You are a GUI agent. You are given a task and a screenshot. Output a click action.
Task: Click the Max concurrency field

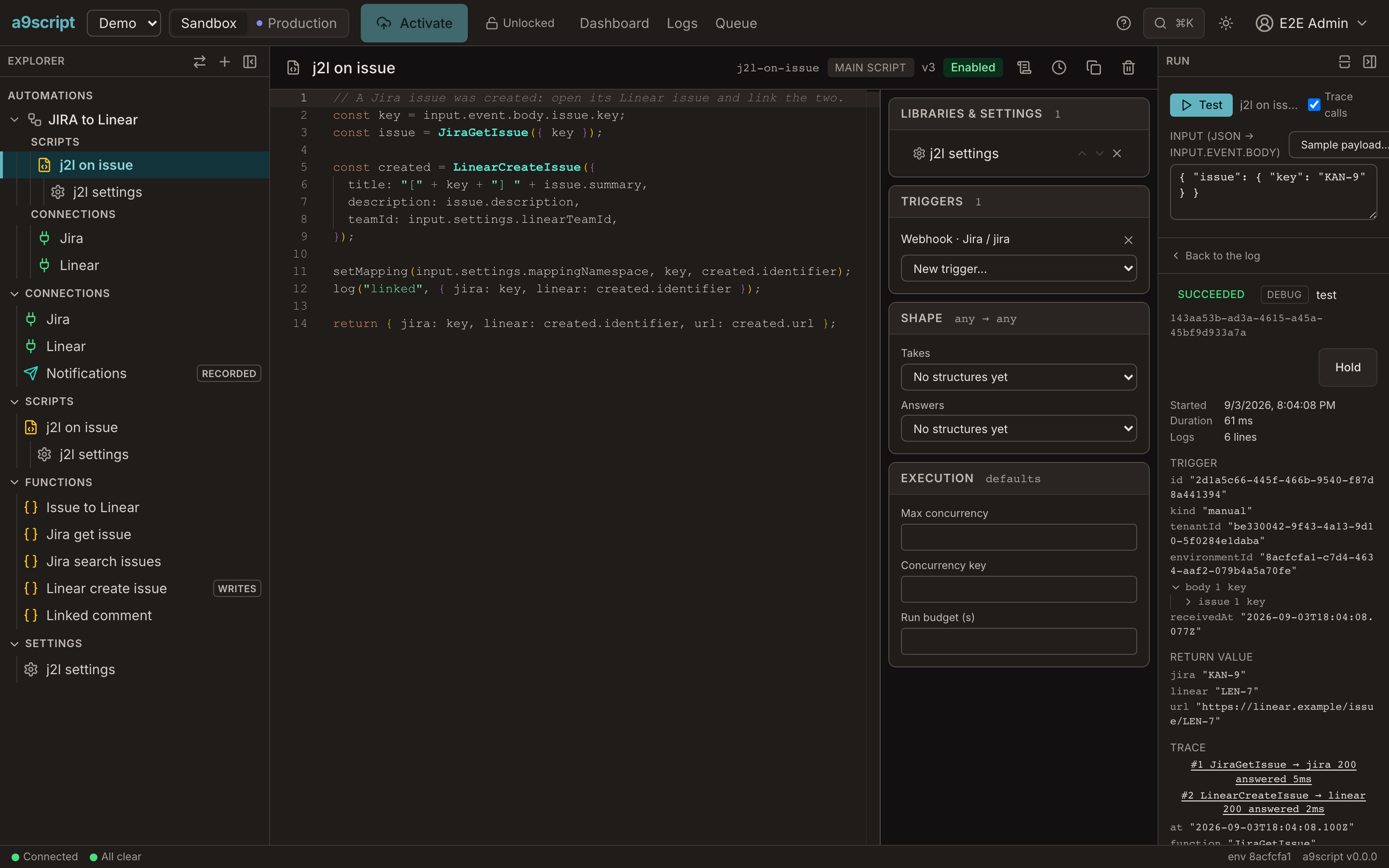point(1019,537)
